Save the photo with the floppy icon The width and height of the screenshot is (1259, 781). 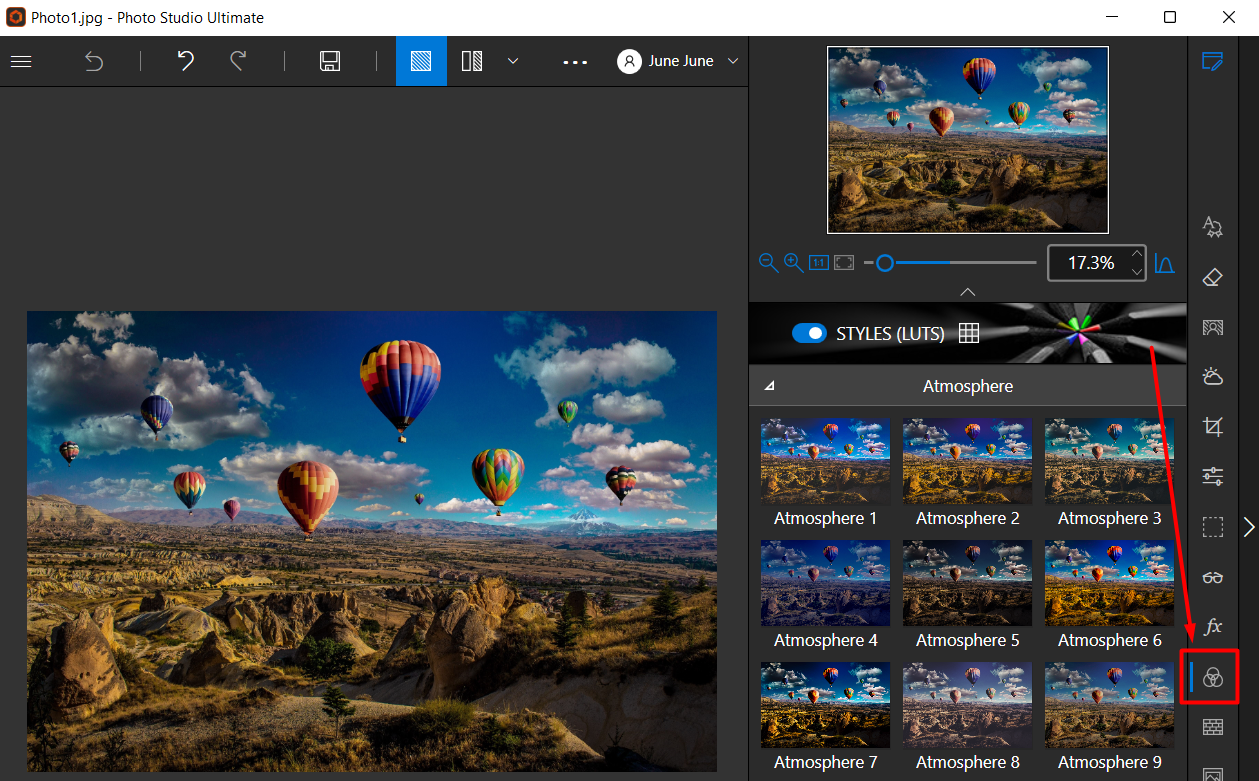point(330,61)
